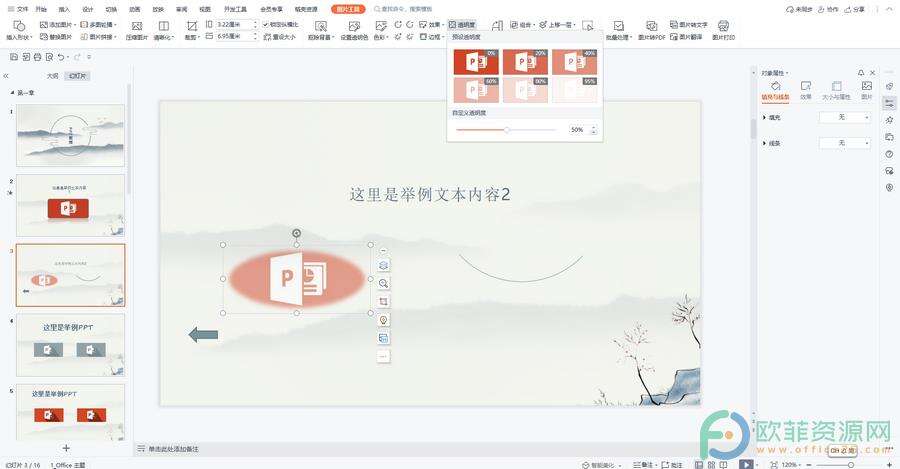Click the custom transparency slider handle
This screenshot has width=900, height=469.
pyautogui.click(x=507, y=130)
